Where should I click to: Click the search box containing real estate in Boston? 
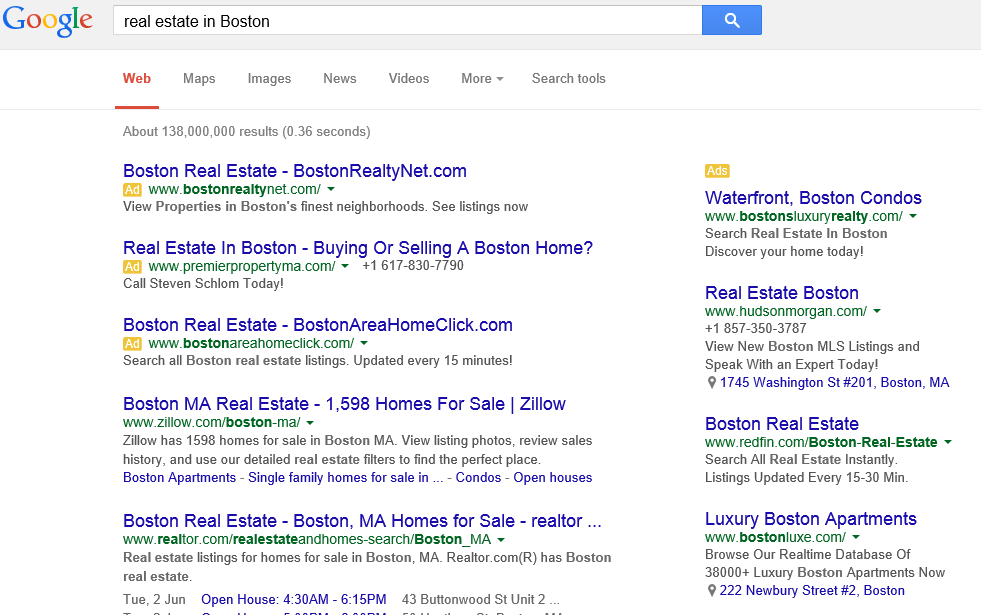(407, 21)
